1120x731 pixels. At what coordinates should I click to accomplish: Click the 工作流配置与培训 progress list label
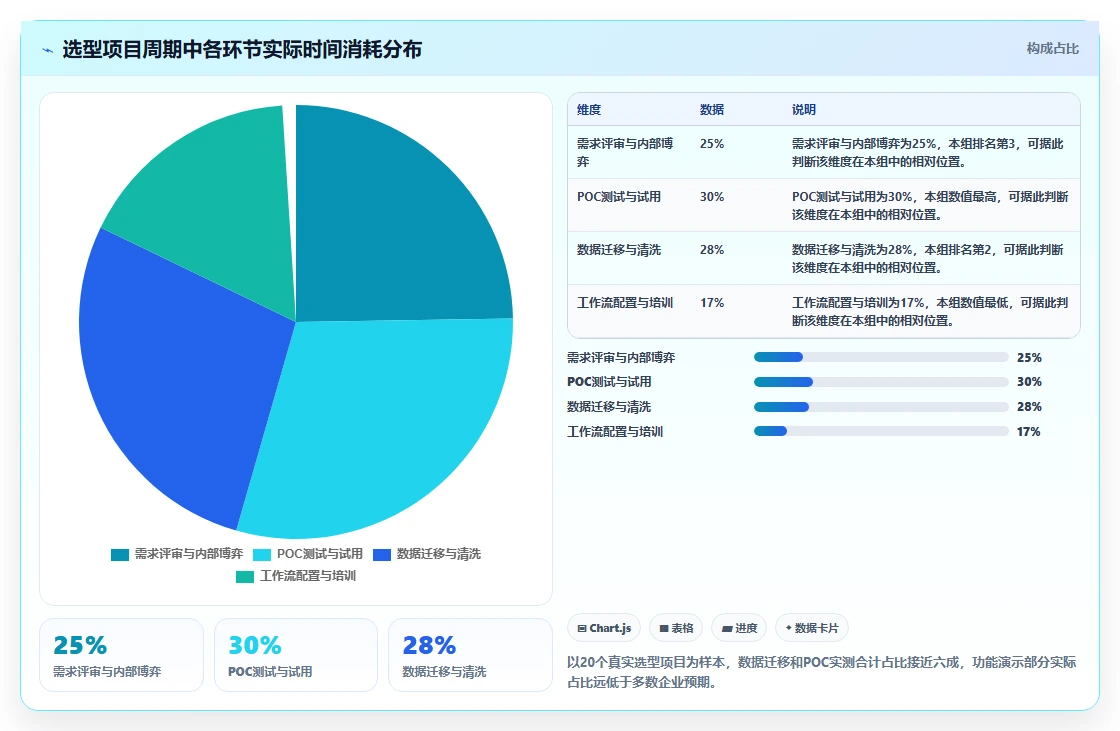(x=615, y=432)
